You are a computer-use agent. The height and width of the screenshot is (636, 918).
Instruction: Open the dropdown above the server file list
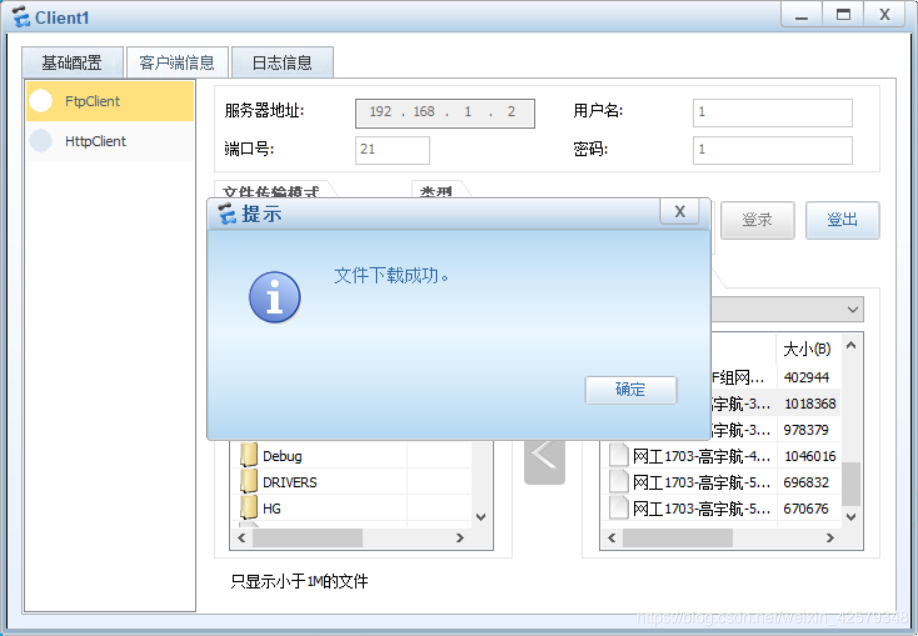[852, 310]
